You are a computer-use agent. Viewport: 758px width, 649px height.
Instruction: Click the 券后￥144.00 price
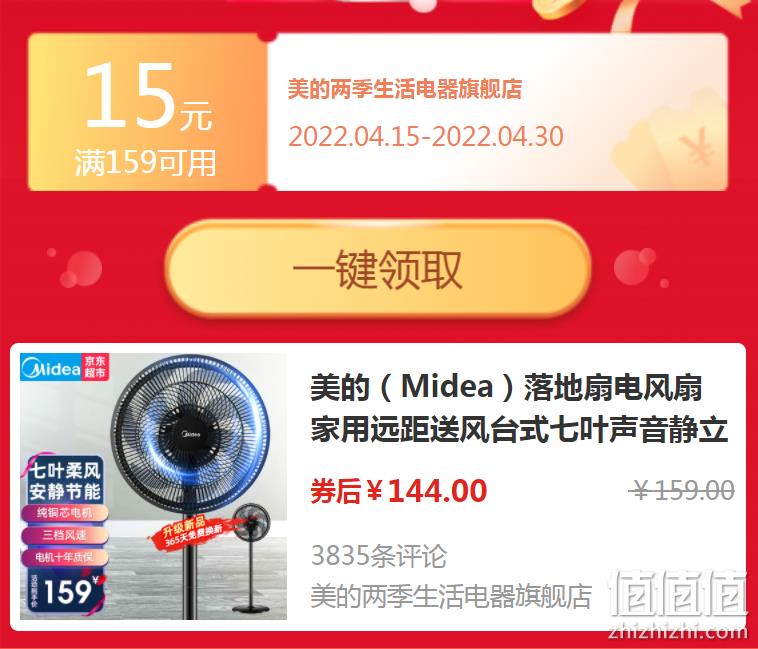398,490
